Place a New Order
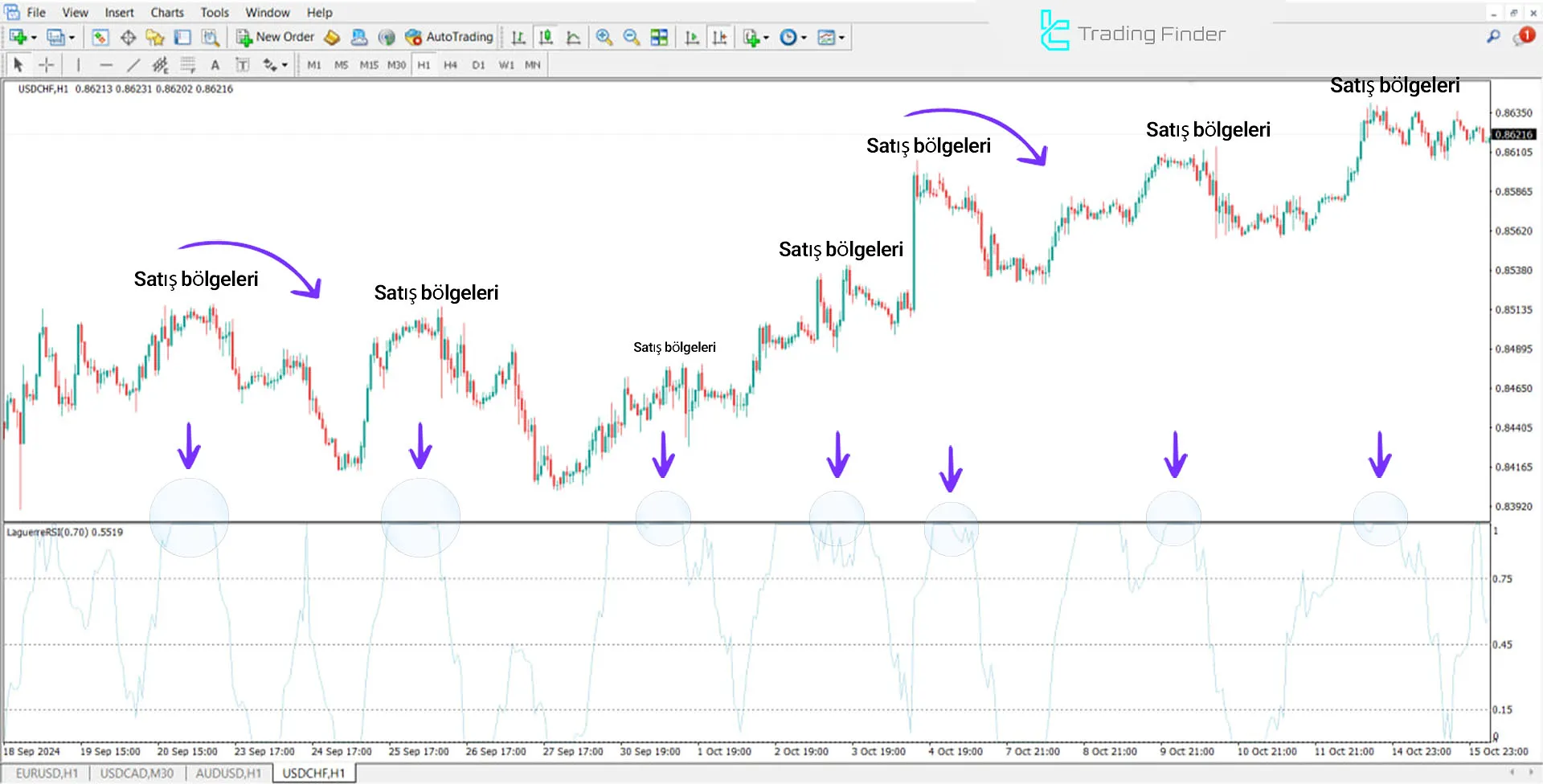Viewport: 1543px width, 784px height. click(277, 37)
